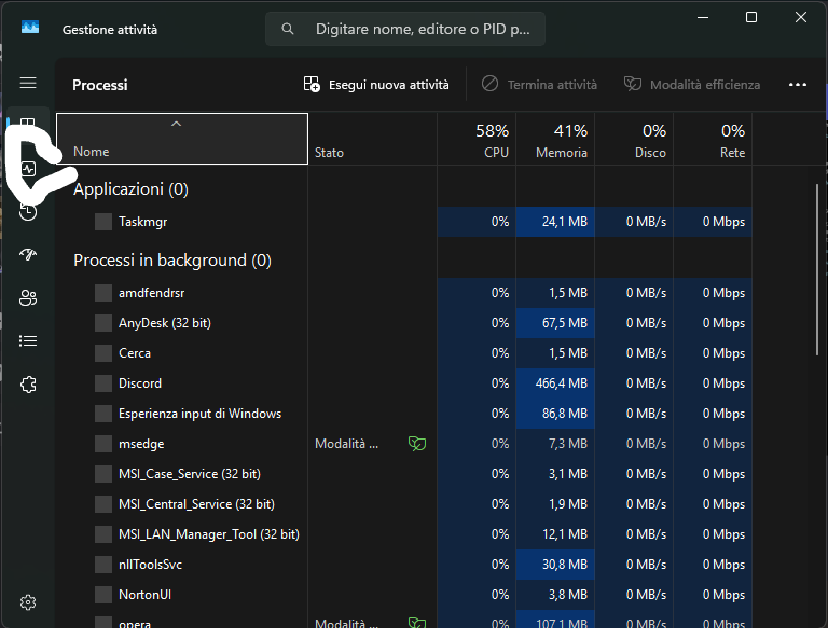Click the 466,4 MB memory value
The height and width of the screenshot is (628, 828).
coord(561,383)
